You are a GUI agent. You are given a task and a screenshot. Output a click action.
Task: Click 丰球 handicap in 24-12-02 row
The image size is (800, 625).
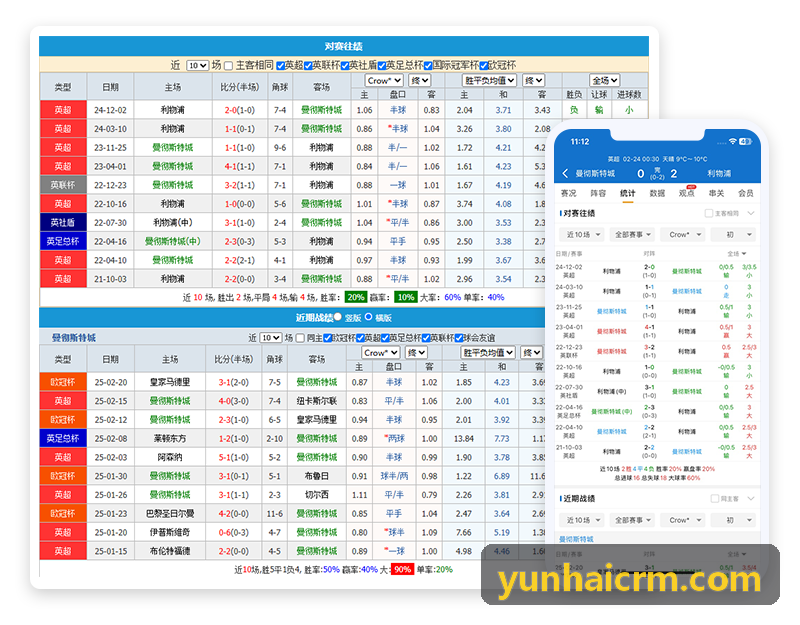398,110
